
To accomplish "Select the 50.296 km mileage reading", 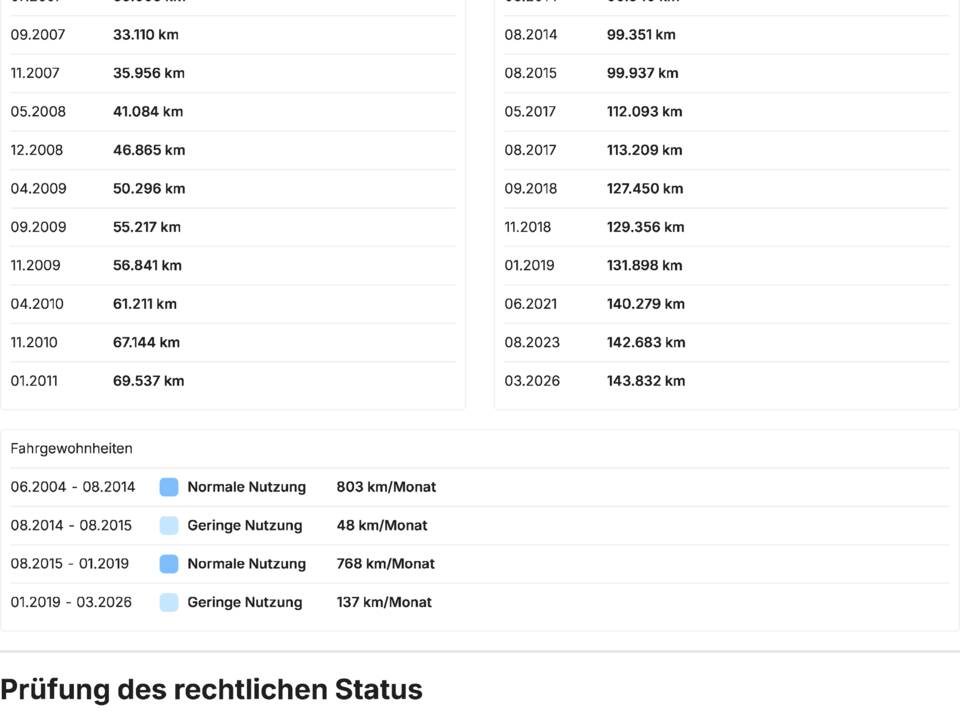I will 149,189.
